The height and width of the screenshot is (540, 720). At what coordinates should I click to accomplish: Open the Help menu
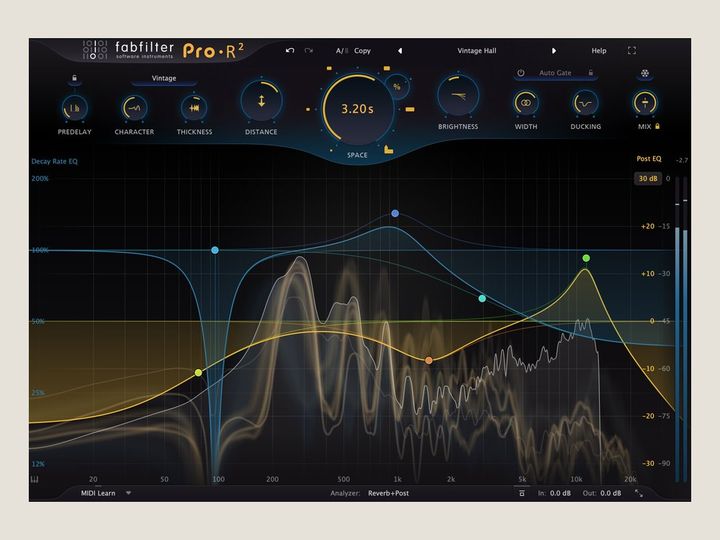[x=599, y=51]
